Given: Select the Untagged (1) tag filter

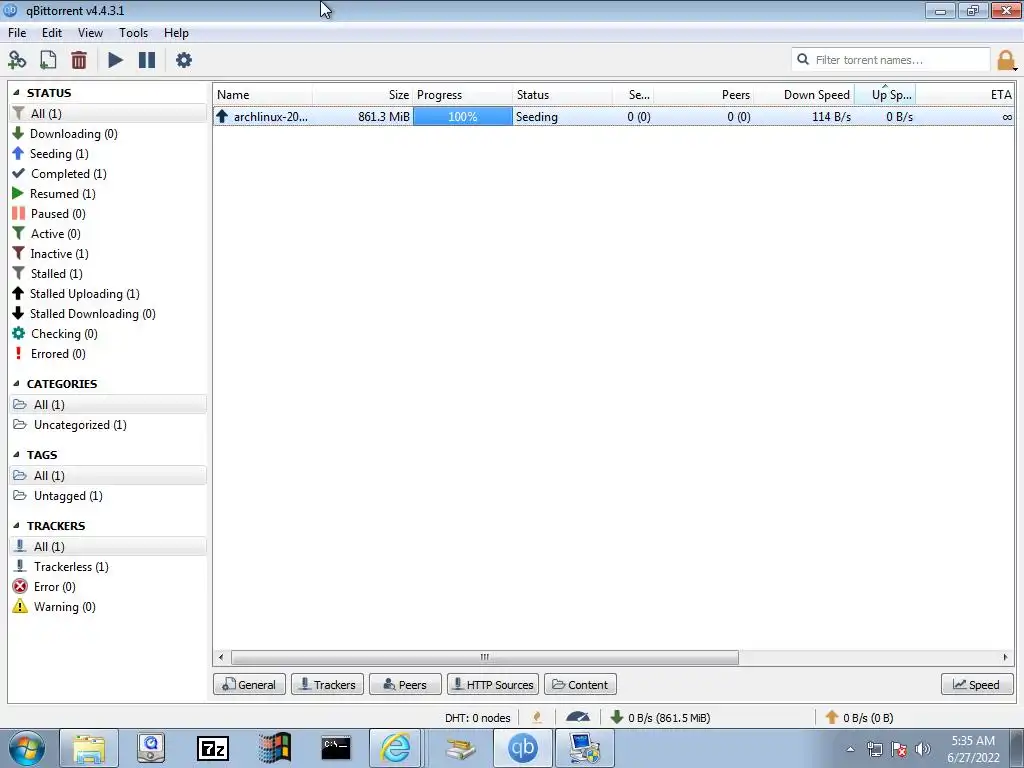Looking at the screenshot, I should point(68,496).
